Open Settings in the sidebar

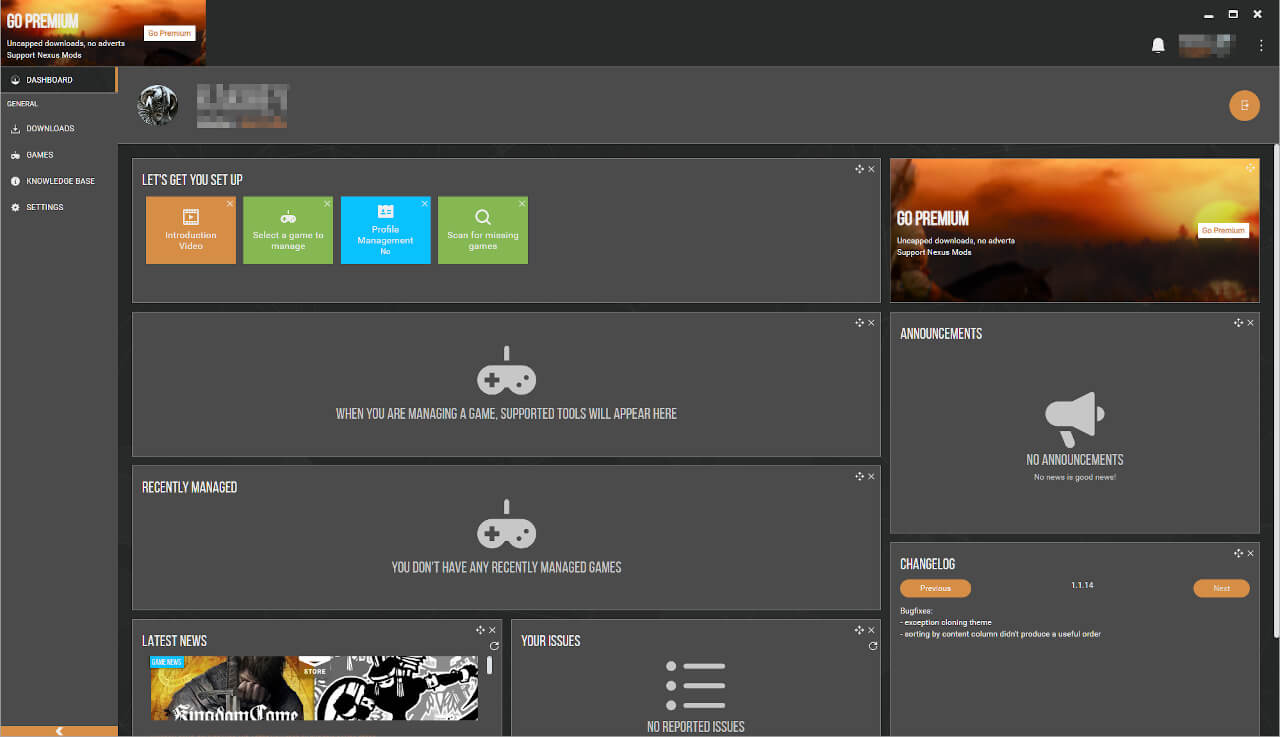click(59, 207)
